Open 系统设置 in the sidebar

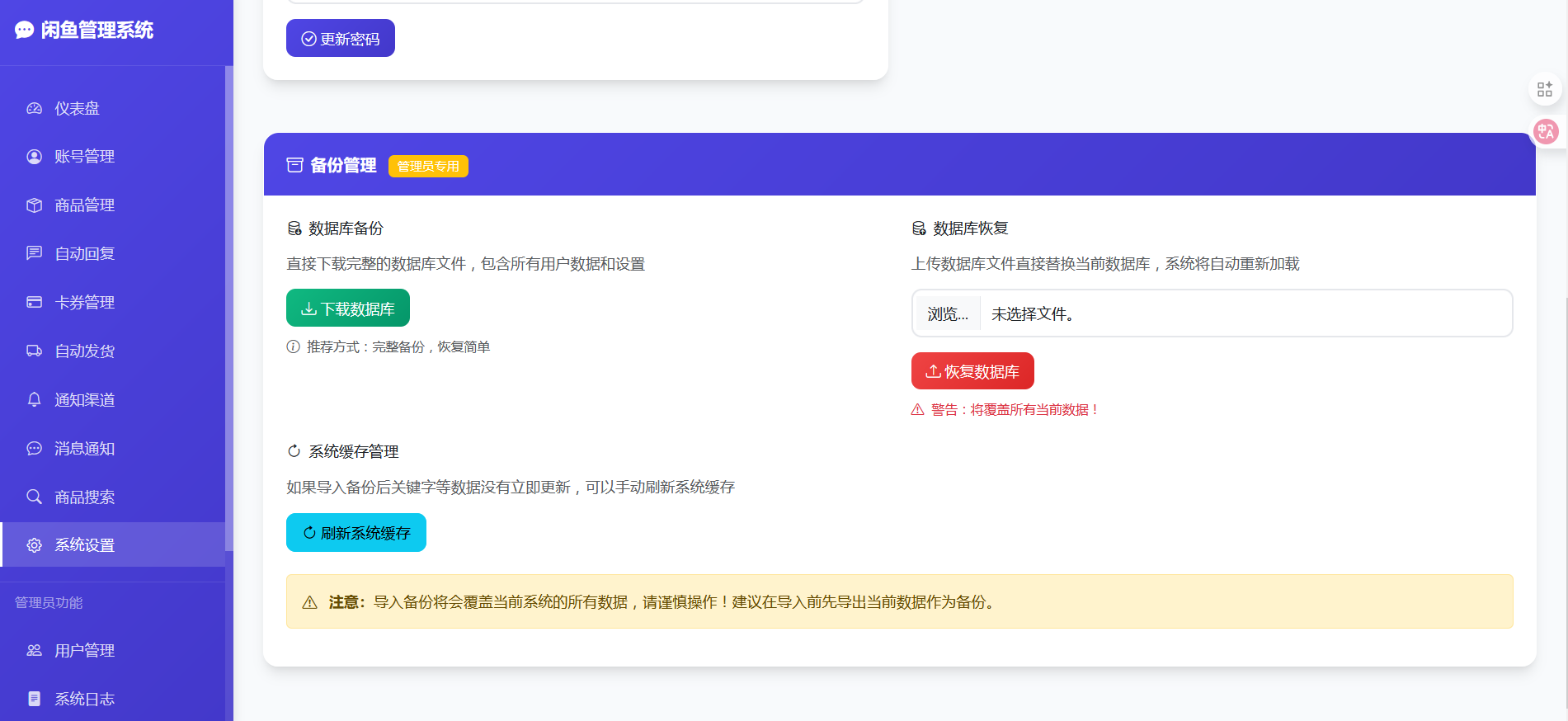pos(84,545)
